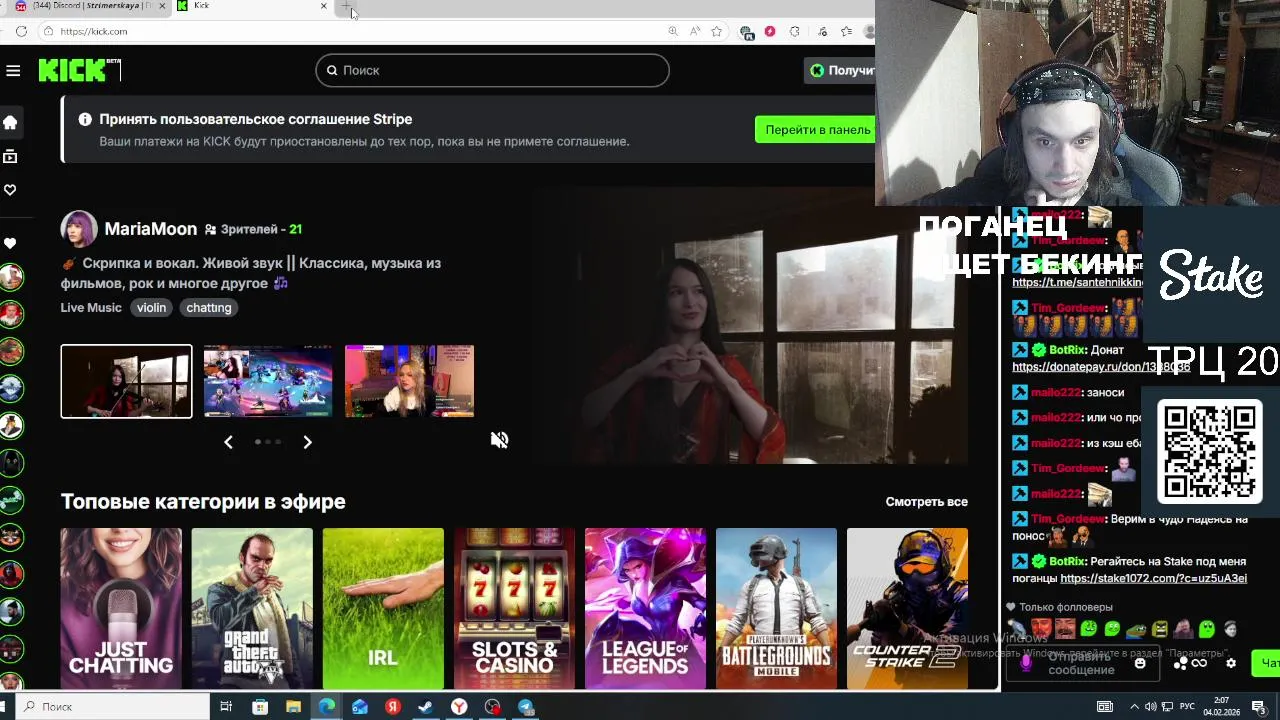Open Battlegrounds Mobile category

pyautogui.click(x=776, y=608)
